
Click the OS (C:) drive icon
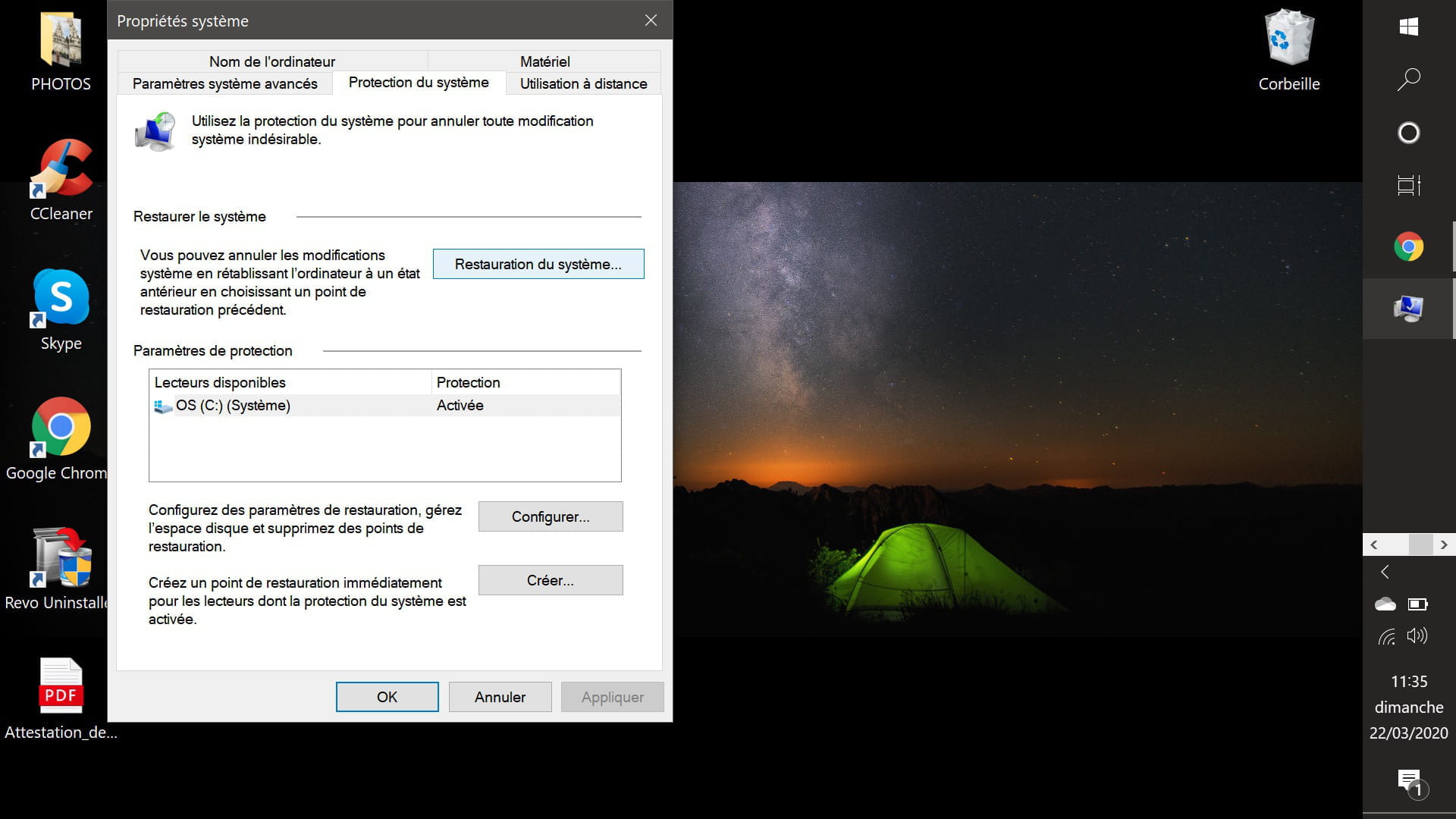click(x=163, y=406)
